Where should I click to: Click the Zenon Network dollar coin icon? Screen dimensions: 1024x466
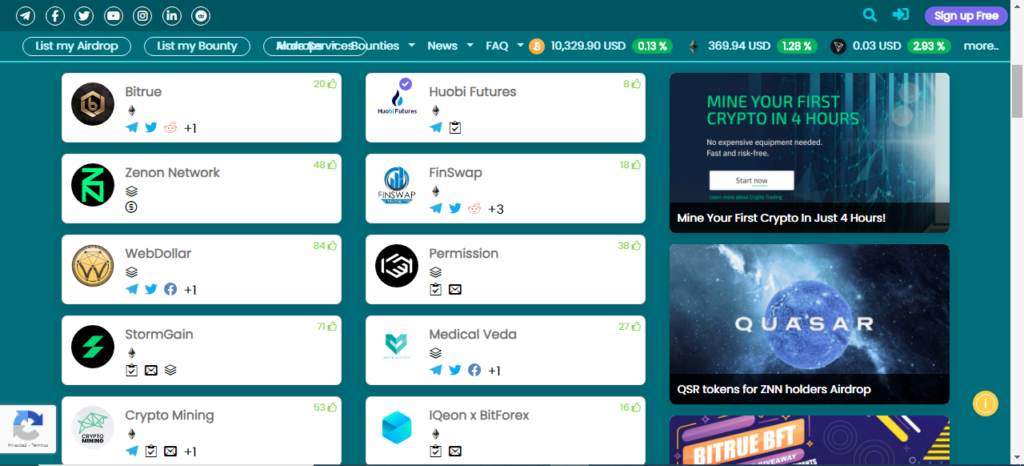coord(131,208)
